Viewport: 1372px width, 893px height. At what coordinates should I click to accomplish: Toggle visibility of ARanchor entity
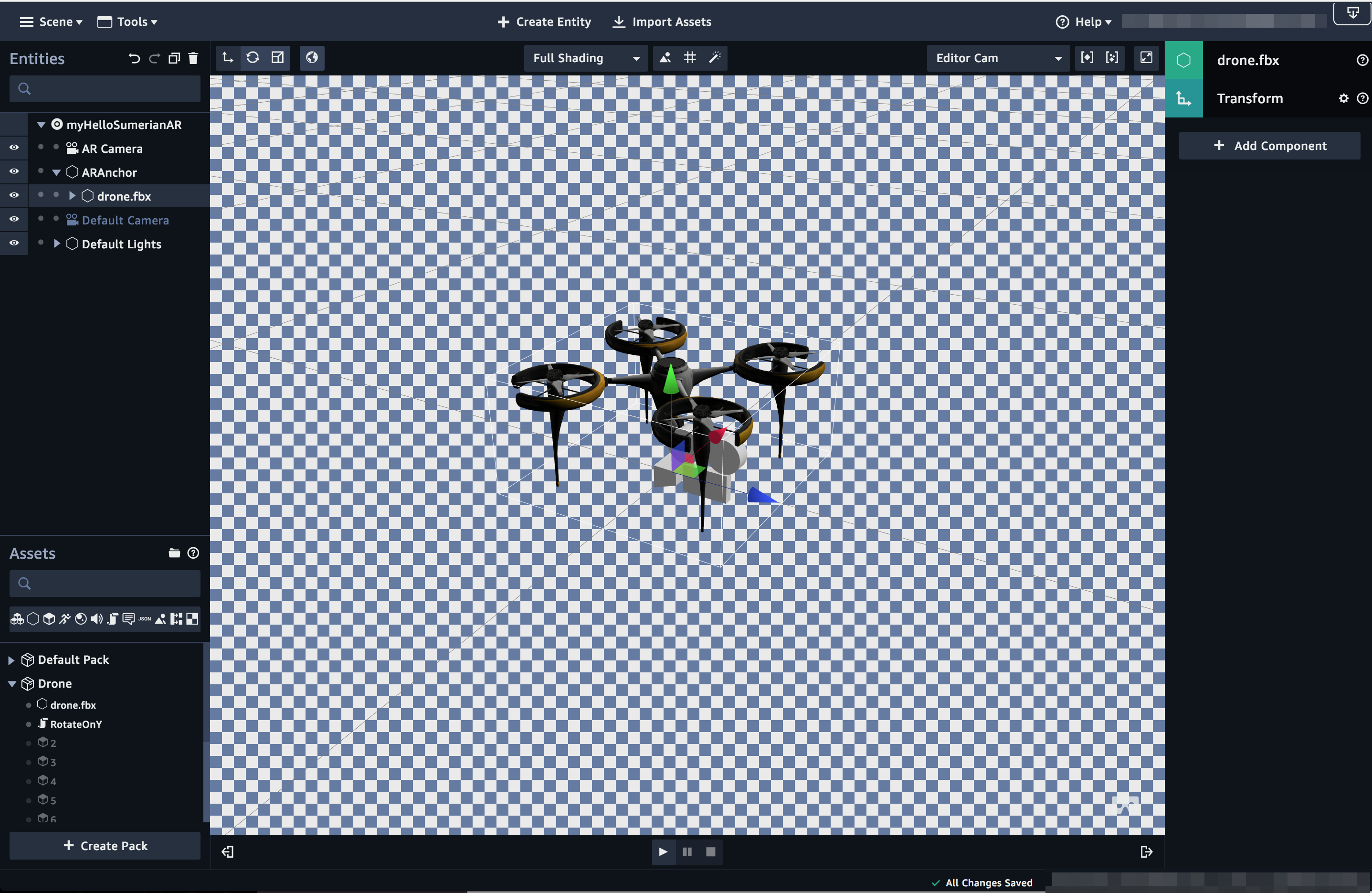tap(14, 171)
